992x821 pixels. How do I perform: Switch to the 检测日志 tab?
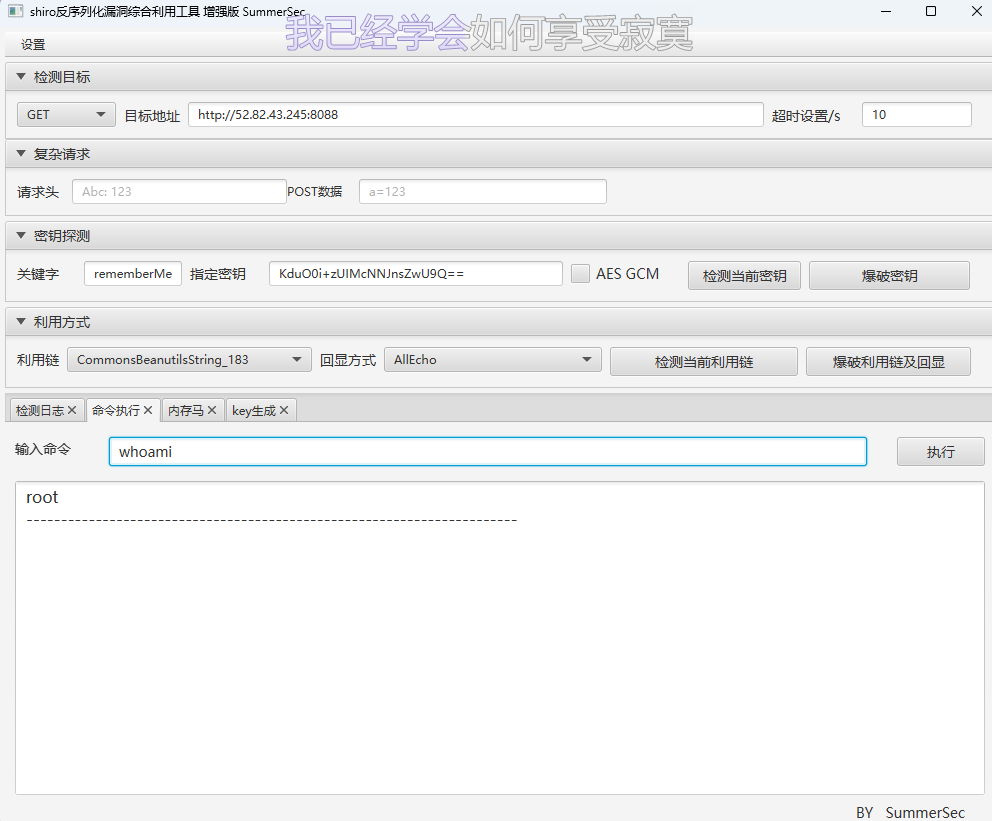point(40,410)
